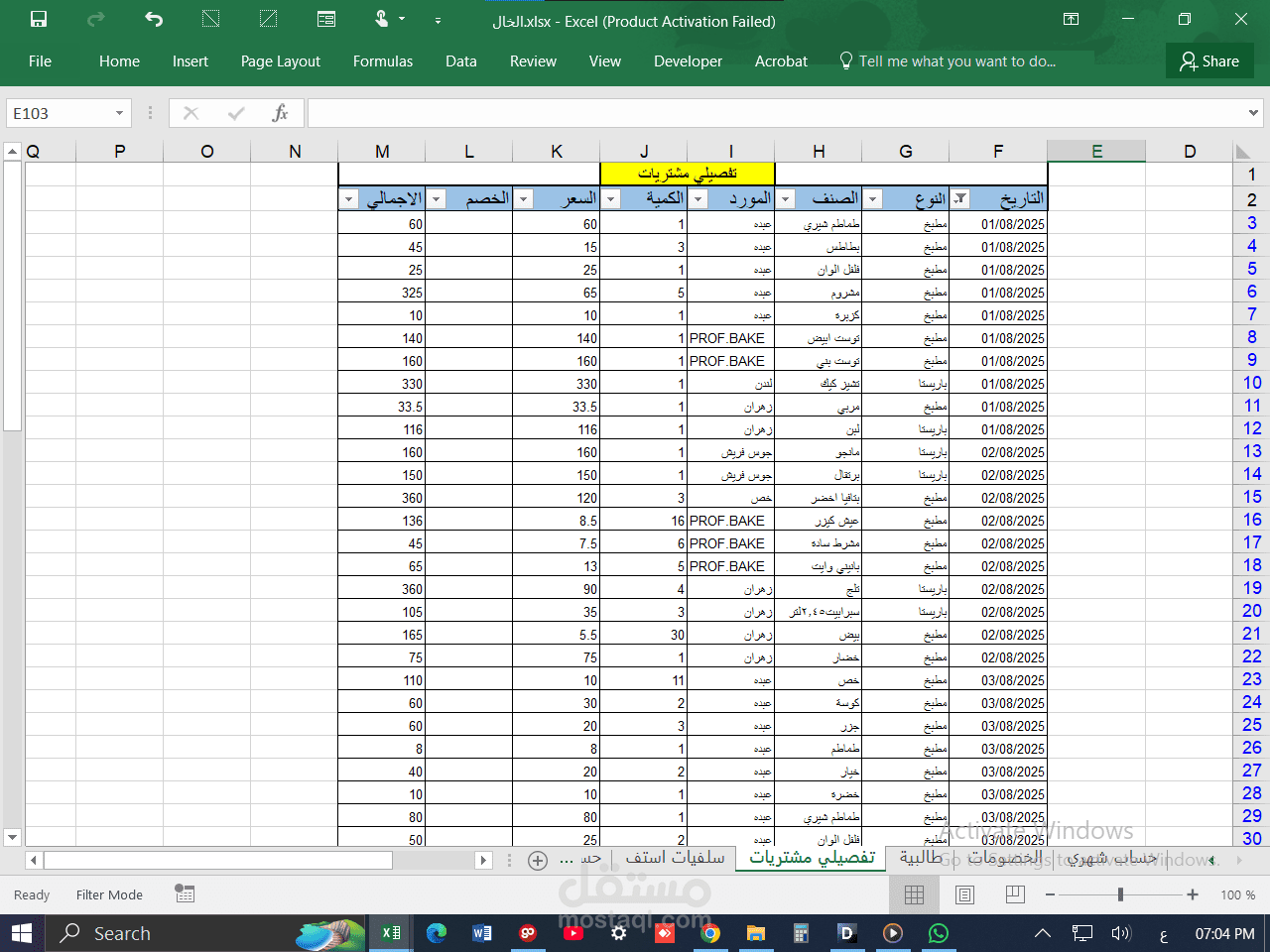Open the Windows Start menu
Image resolution: width=1270 pixels, height=952 pixels.
click(x=22, y=933)
